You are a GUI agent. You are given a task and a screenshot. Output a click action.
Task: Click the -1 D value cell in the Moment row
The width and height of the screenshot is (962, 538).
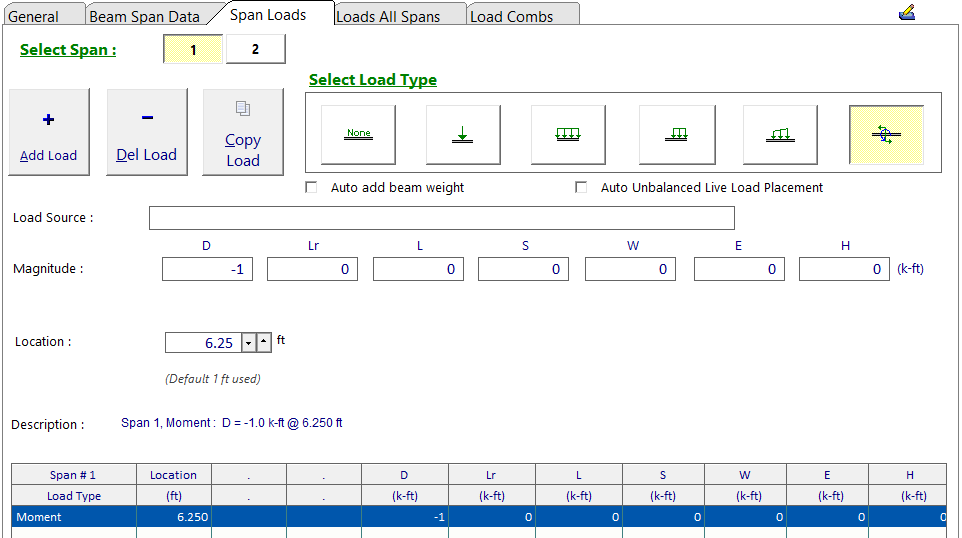tap(405, 517)
